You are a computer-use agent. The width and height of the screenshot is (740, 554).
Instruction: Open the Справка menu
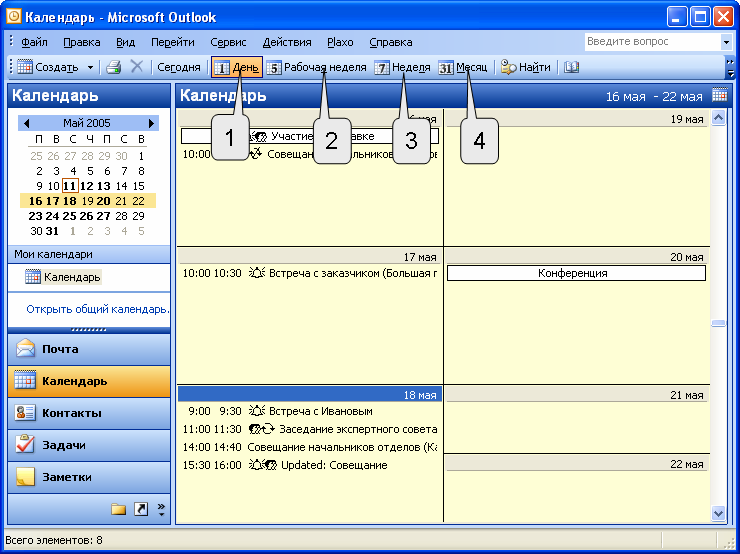point(391,42)
